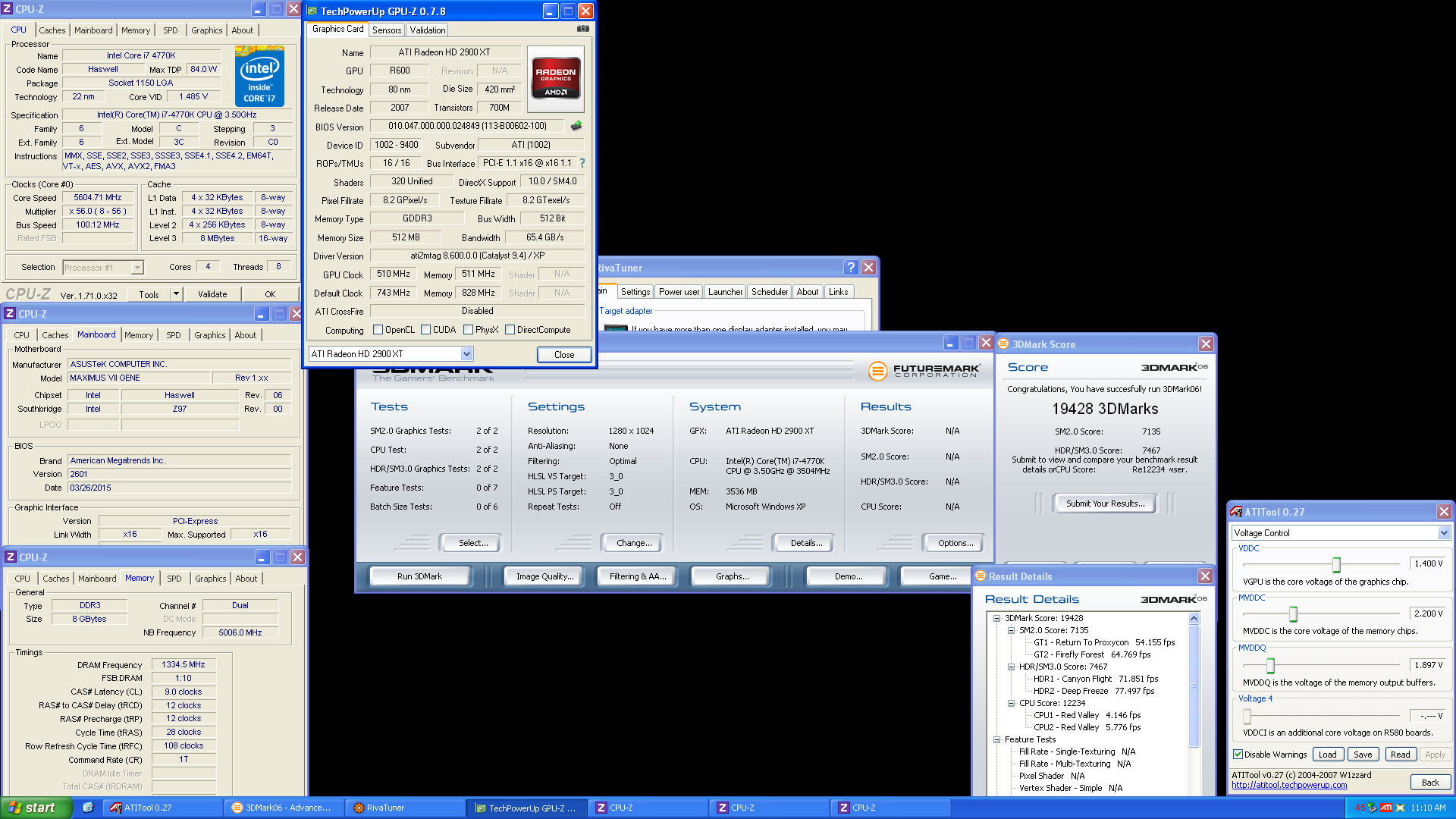
Task: Click the Futuremark Corporation logo
Action: click(x=924, y=371)
